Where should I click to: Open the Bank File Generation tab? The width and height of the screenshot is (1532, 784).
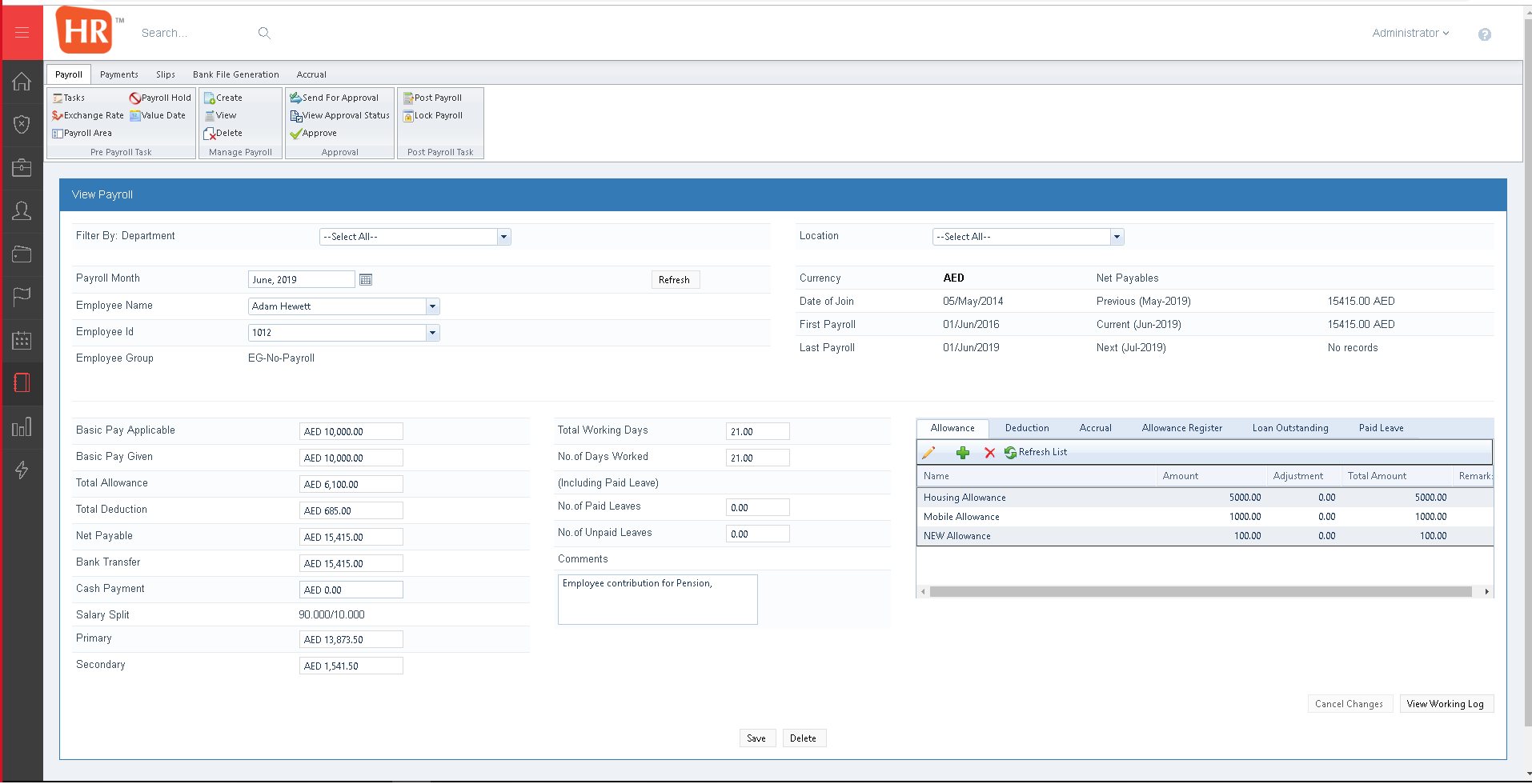(x=235, y=74)
